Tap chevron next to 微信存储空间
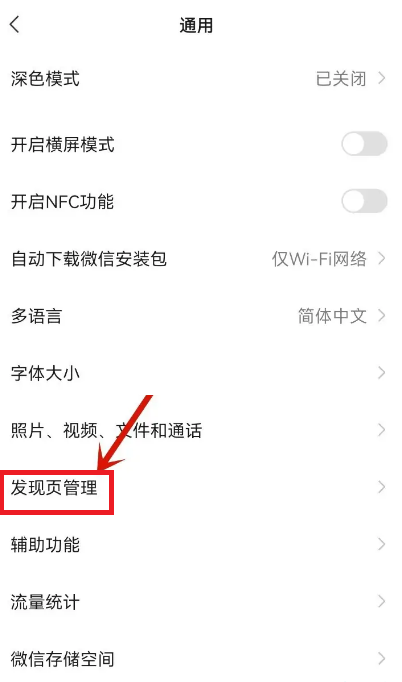The image size is (402, 682). [382, 659]
